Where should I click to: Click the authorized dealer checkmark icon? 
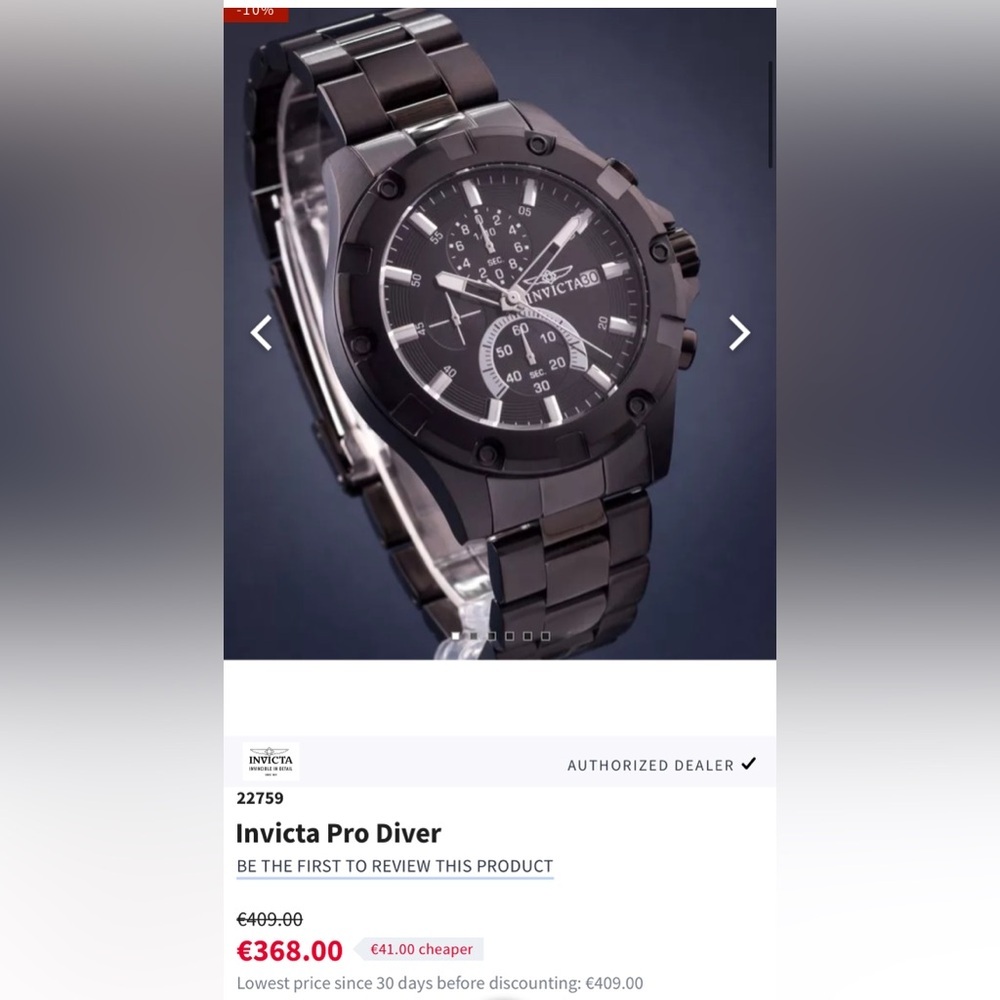point(749,763)
